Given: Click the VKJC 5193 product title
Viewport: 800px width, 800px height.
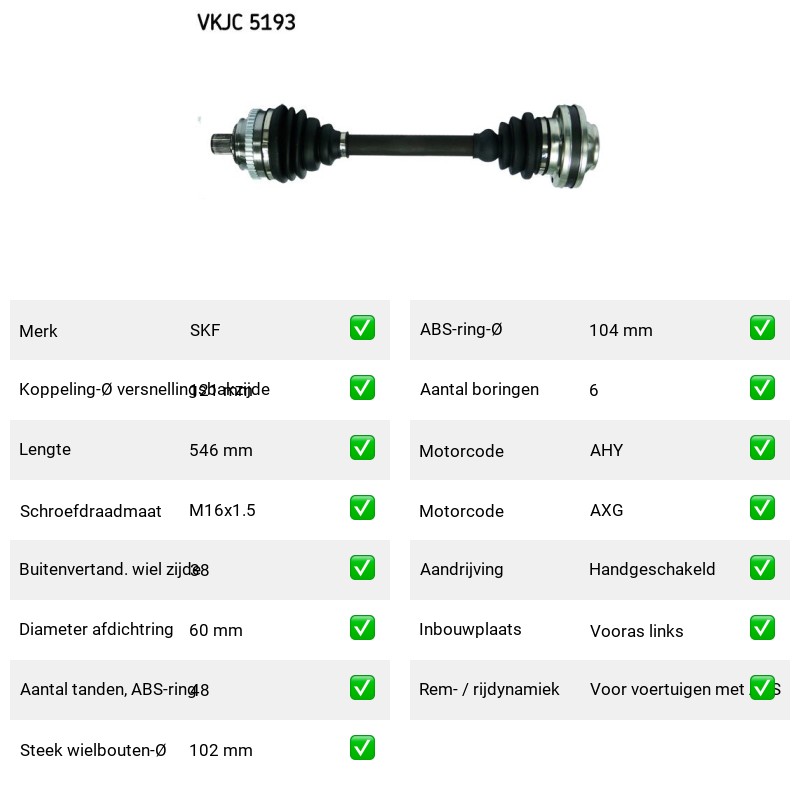Looking at the screenshot, I should pos(246,22).
